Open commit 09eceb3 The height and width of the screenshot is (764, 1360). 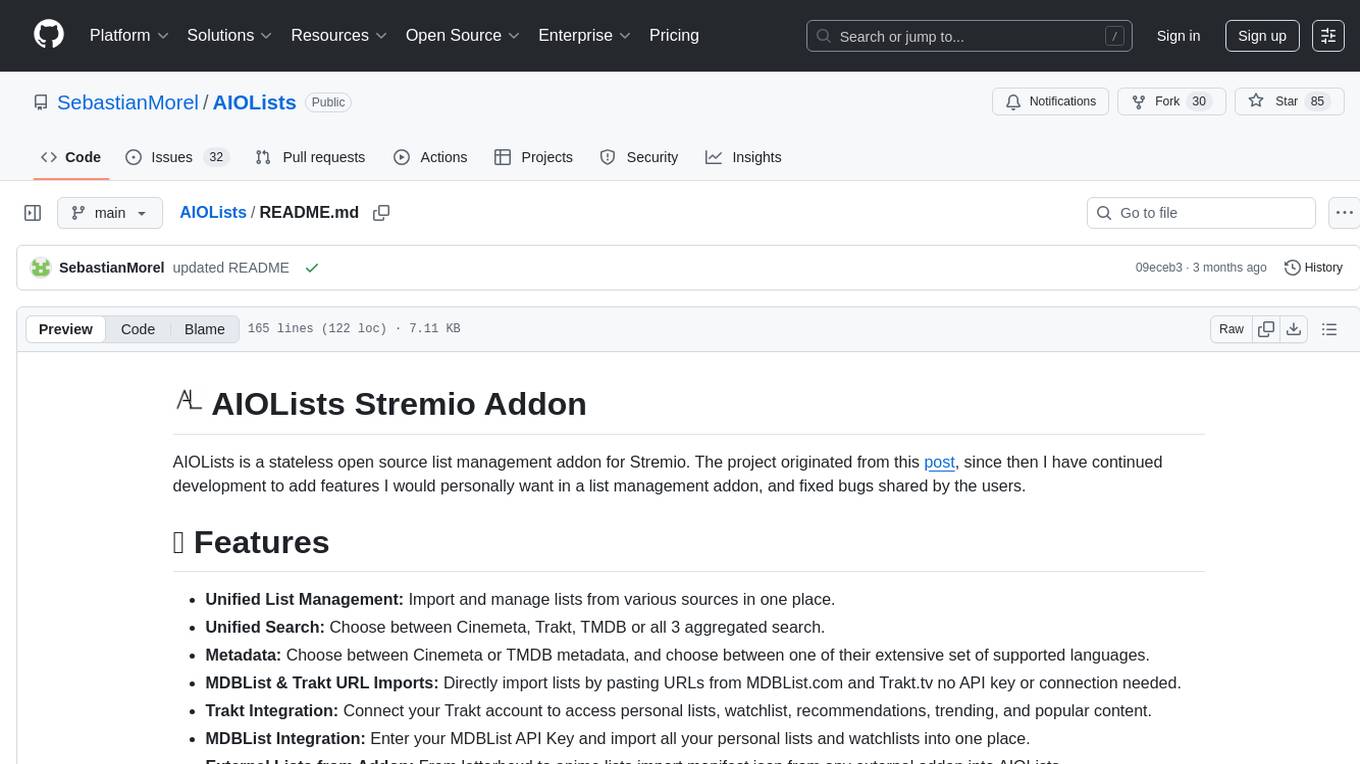coord(1159,268)
